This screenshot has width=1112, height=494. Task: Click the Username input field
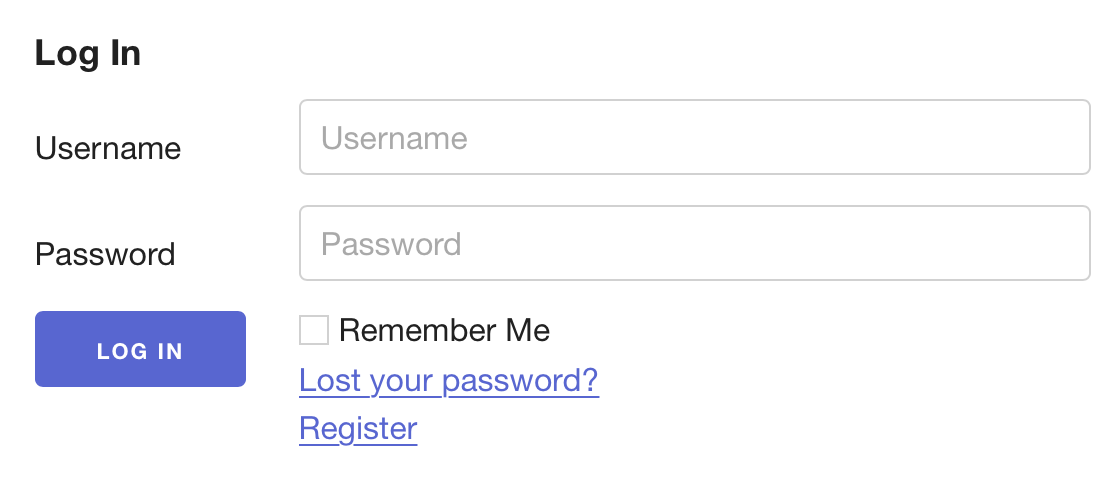point(694,137)
